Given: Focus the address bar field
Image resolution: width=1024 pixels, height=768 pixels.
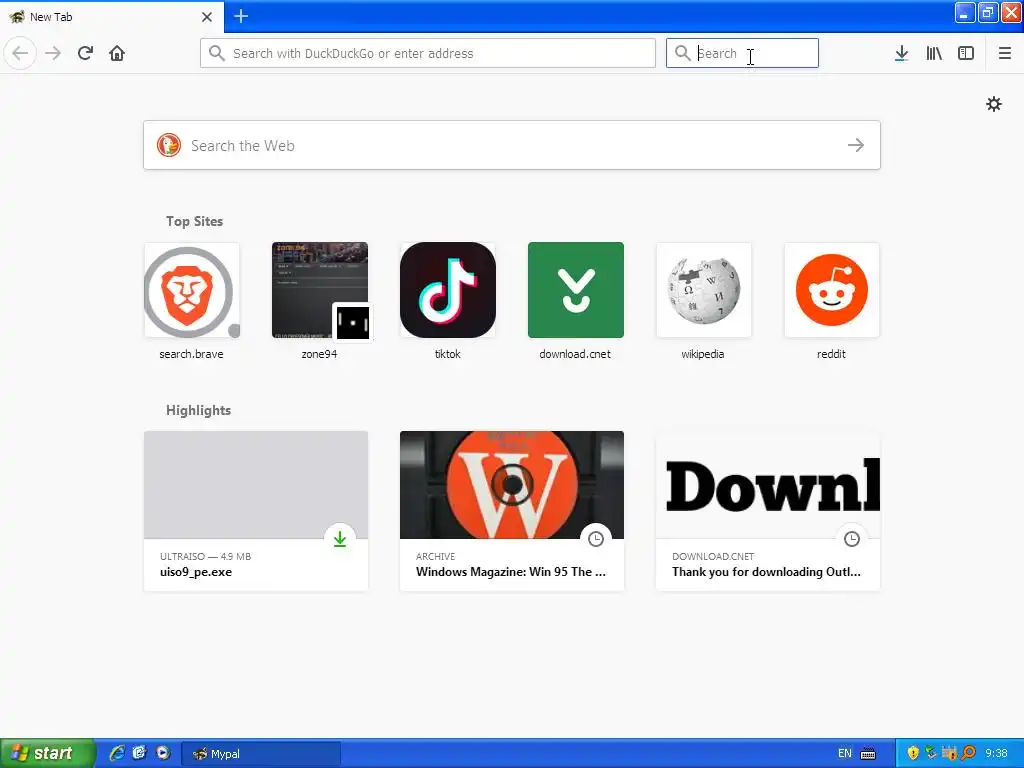Looking at the screenshot, I should (x=428, y=53).
